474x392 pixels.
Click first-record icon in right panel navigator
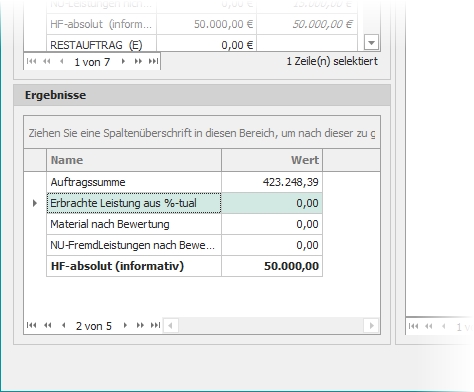[x=413, y=326]
